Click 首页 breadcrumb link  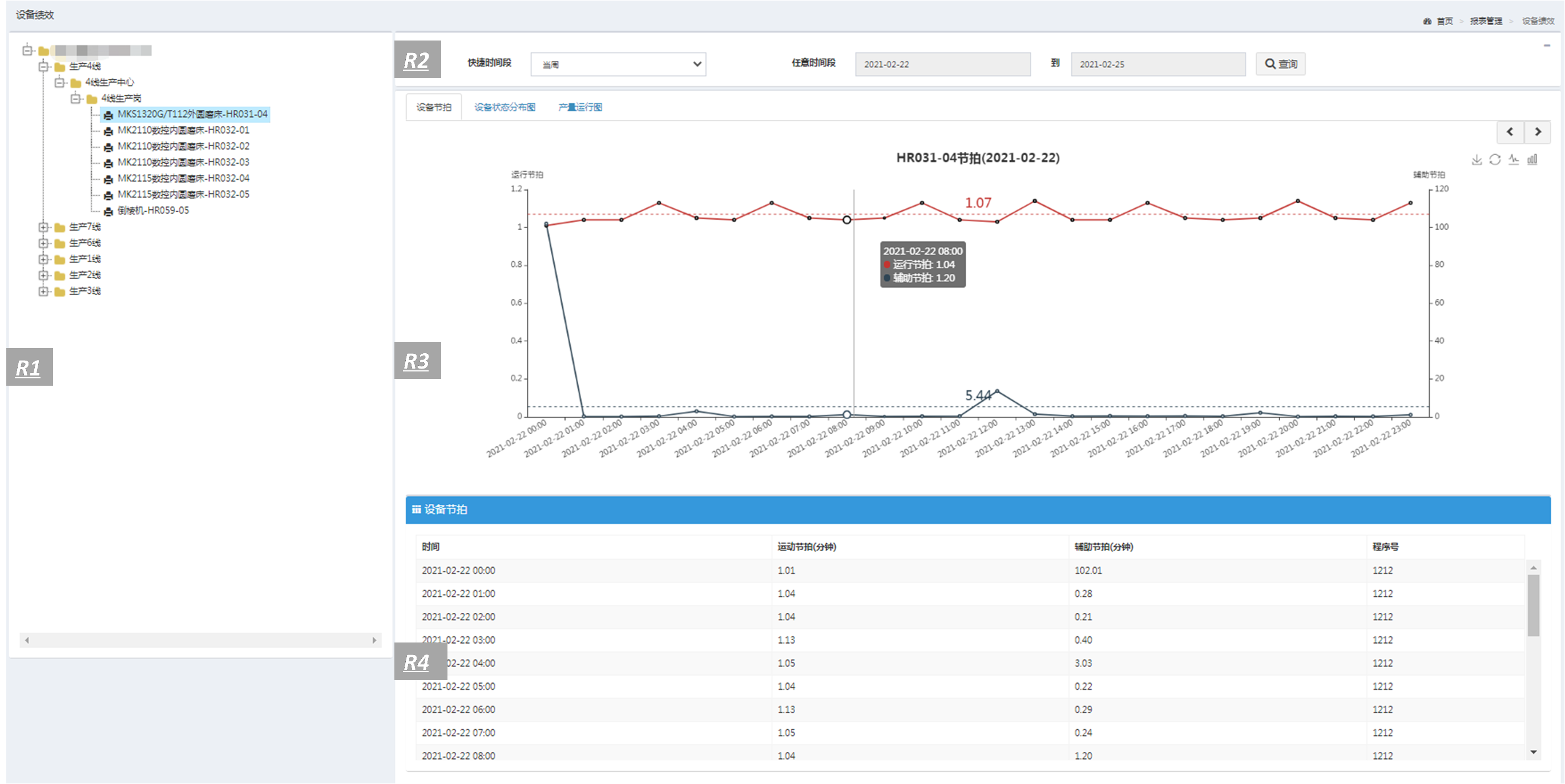point(1445,21)
